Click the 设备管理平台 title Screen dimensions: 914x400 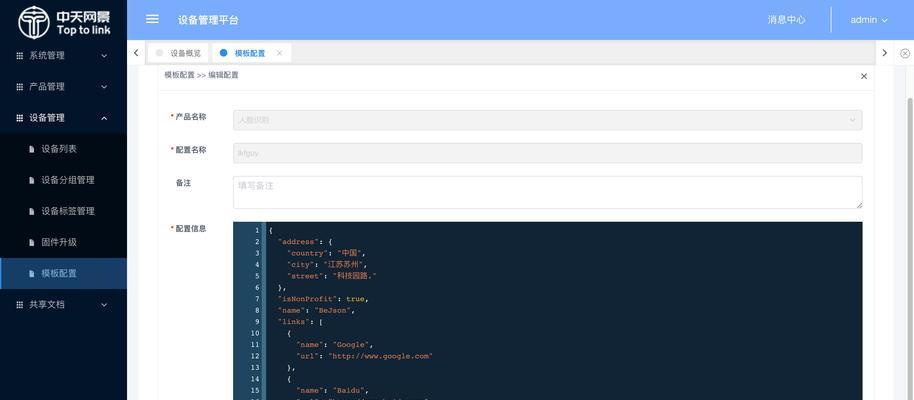208,20
